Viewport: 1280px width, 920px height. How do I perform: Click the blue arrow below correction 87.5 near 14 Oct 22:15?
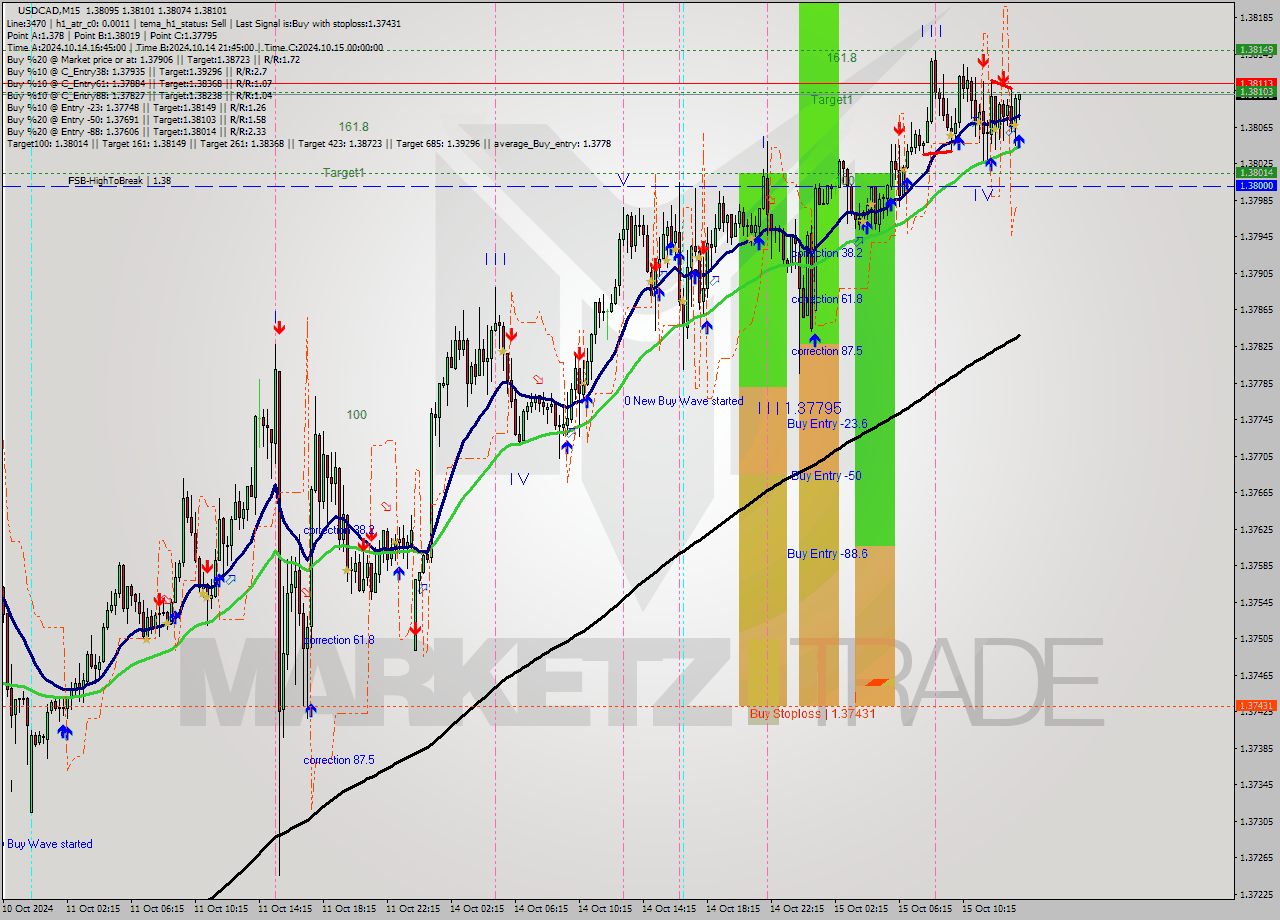tap(815, 340)
